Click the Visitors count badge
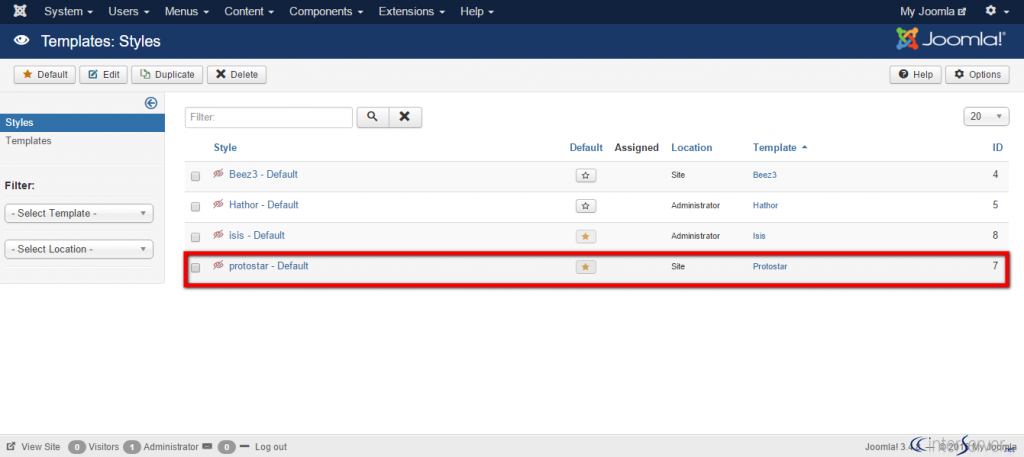The height and width of the screenshot is (457, 1024). (x=77, y=447)
